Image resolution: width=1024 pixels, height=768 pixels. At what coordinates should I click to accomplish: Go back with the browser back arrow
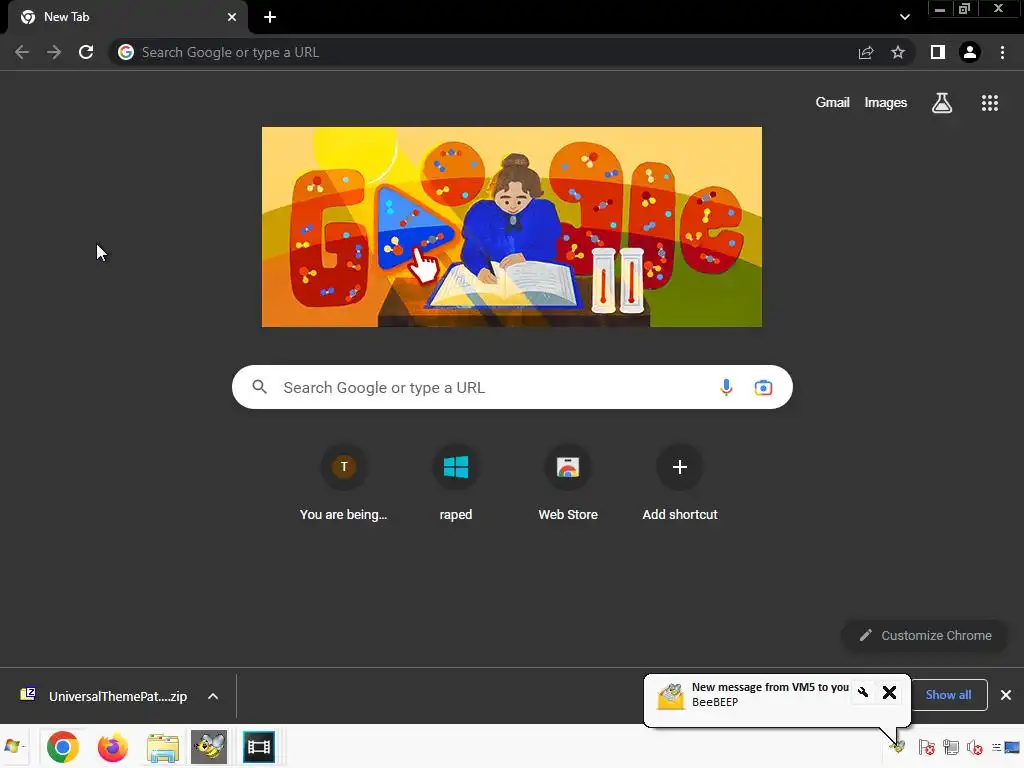(22, 52)
